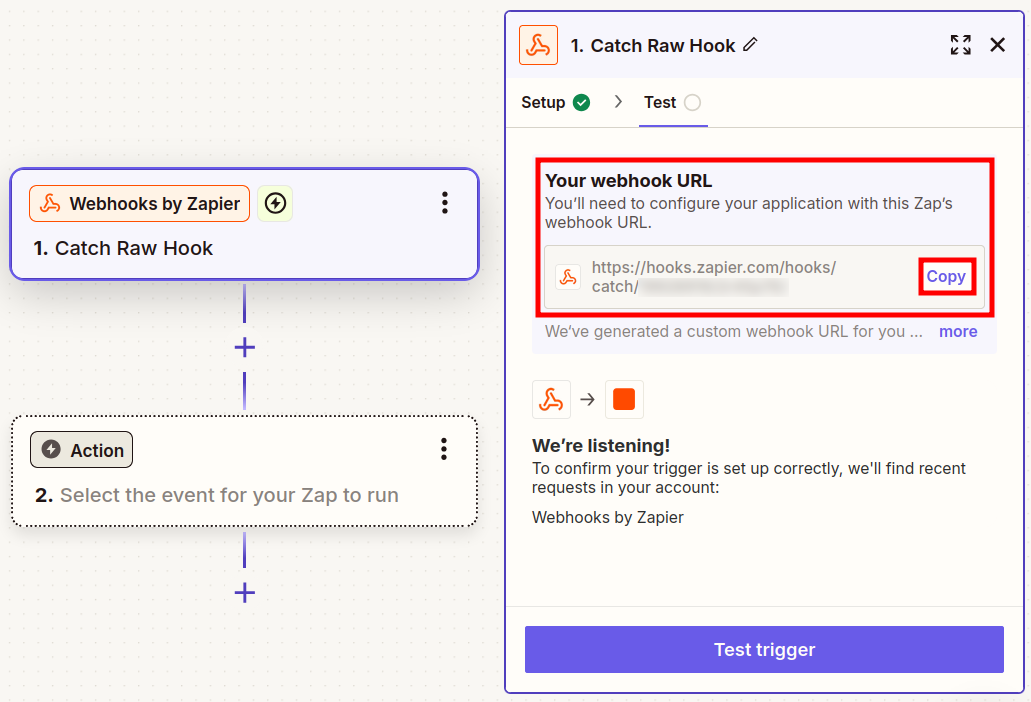Close the Catch Raw Hook panel

[x=997, y=45]
